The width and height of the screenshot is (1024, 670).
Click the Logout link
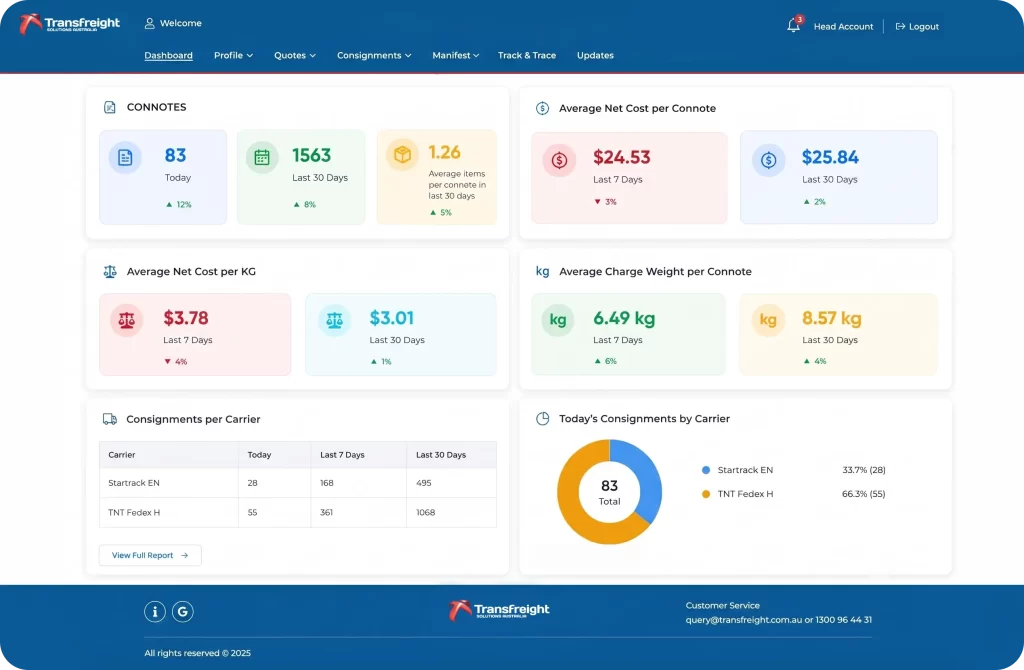(x=917, y=27)
